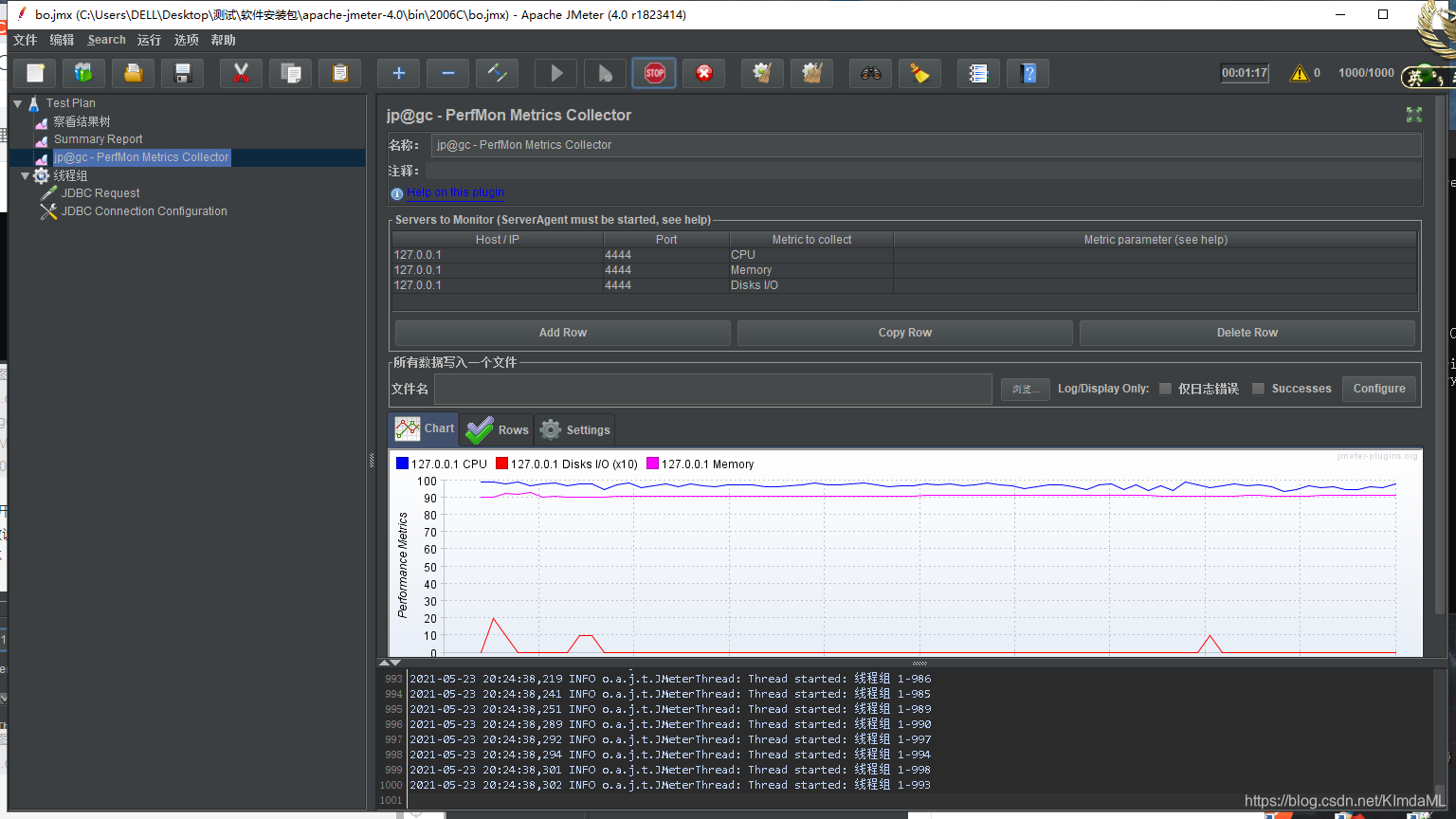Image resolution: width=1456 pixels, height=819 pixels.
Task: Open a test plan file via toolbar icon
Action: (134, 73)
